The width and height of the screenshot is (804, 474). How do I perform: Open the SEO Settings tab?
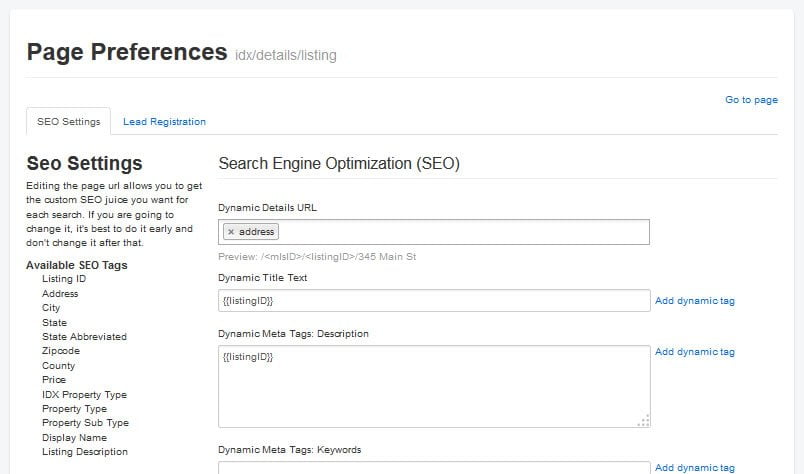68,122
